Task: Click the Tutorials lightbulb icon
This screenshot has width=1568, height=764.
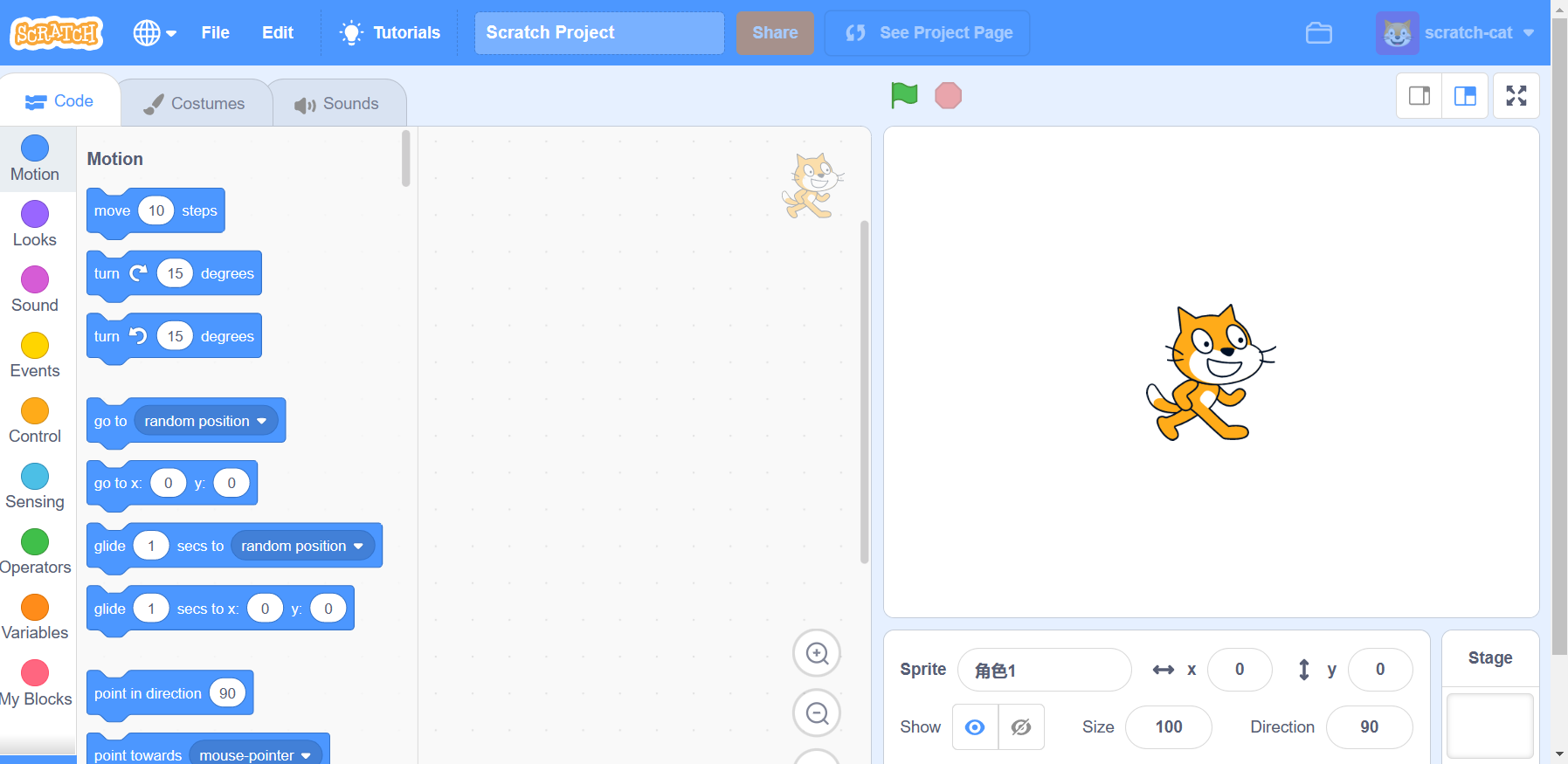Action: point(351,33)
